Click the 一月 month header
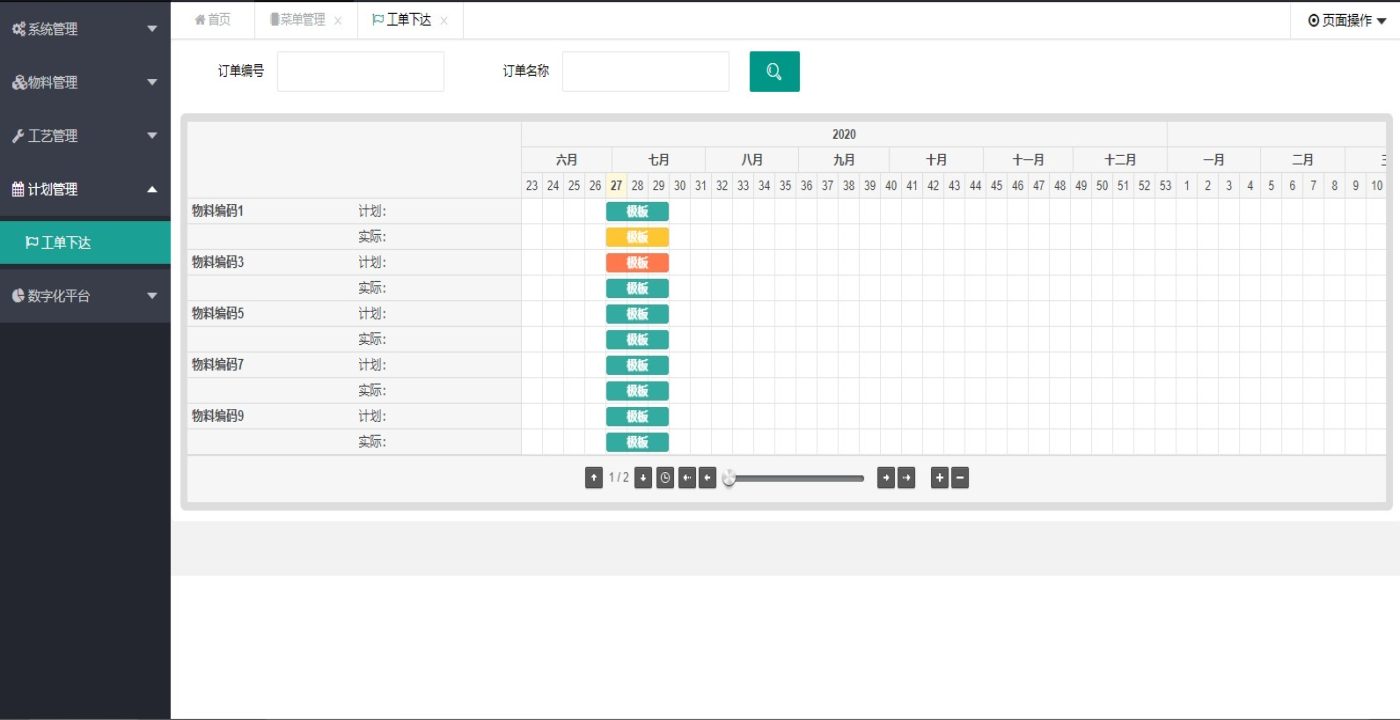This screenshot has width=1400, height=720. pyautogui.click(x=1214, y=160)
